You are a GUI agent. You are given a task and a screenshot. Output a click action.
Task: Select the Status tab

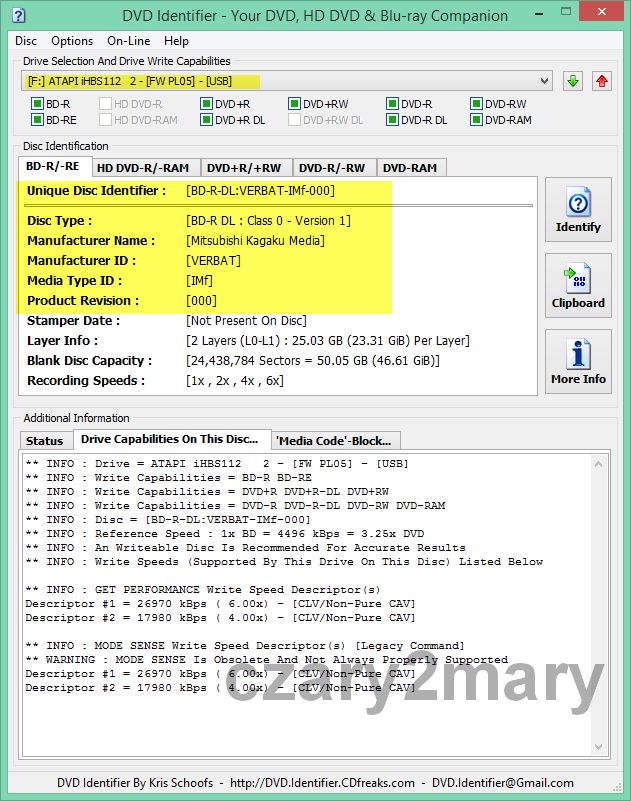[44, 440]
